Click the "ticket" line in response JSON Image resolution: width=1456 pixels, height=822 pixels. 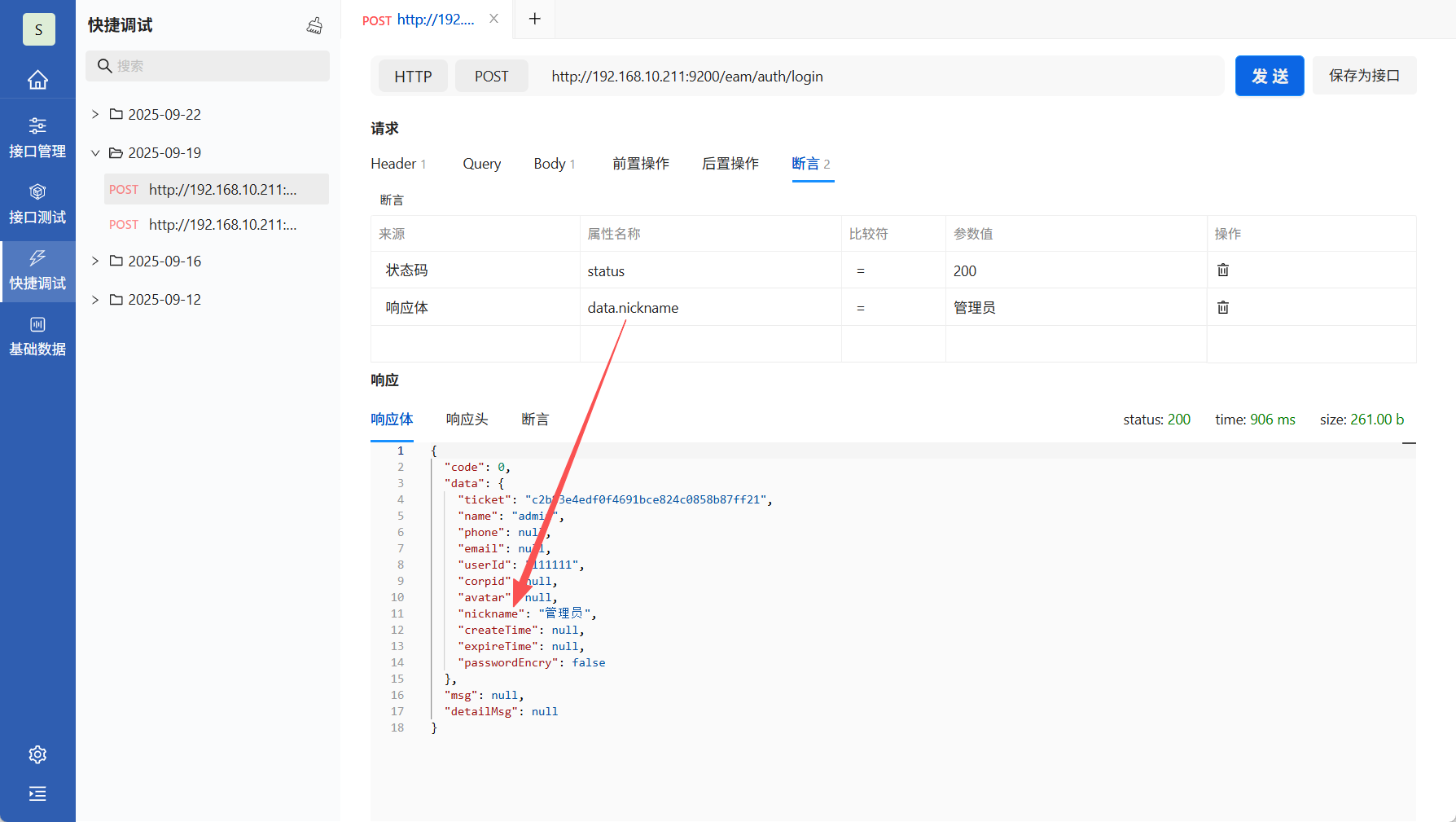click(x=615, y=499)
